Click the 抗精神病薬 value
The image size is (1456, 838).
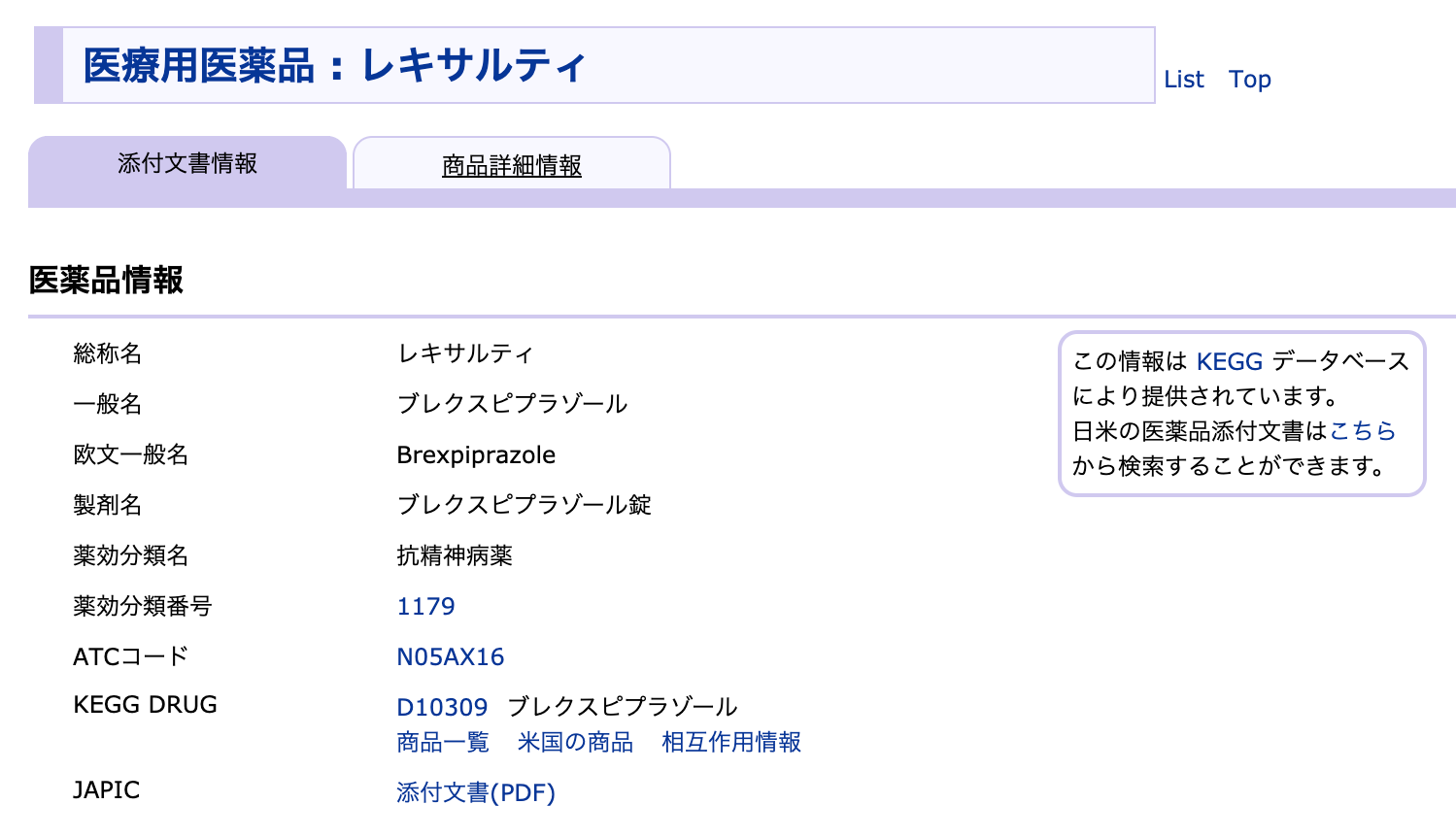tap(455, 556)
